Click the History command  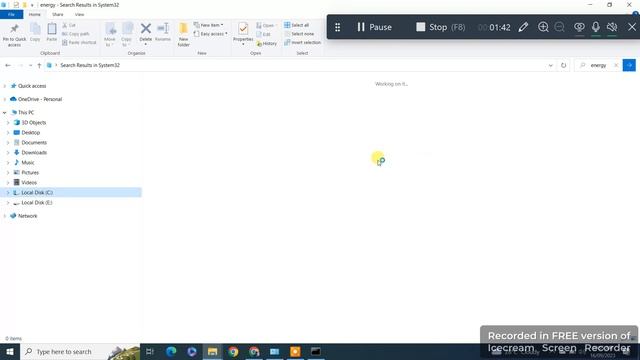coord(267,43)
